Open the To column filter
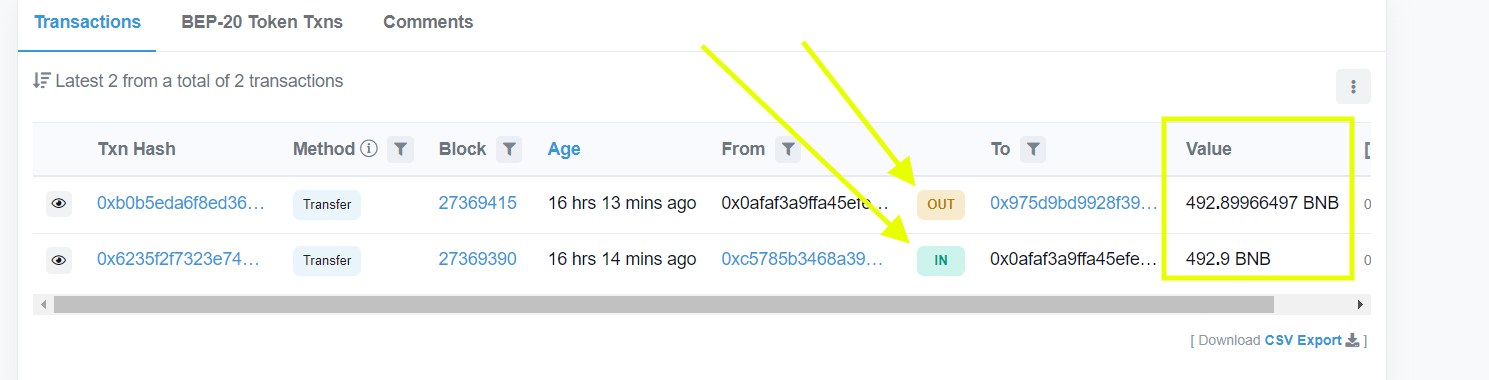Image resolution: width=1489 pixels, height=380 pixels. pos(1034,149)
